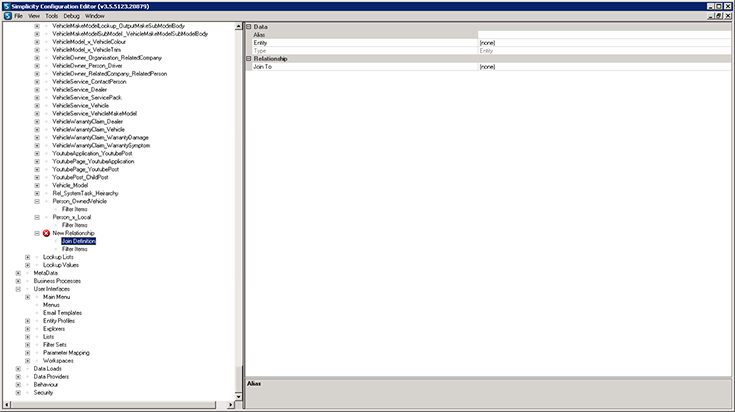
Task: Click the Join To value field
Action: [x=604, y=67]
